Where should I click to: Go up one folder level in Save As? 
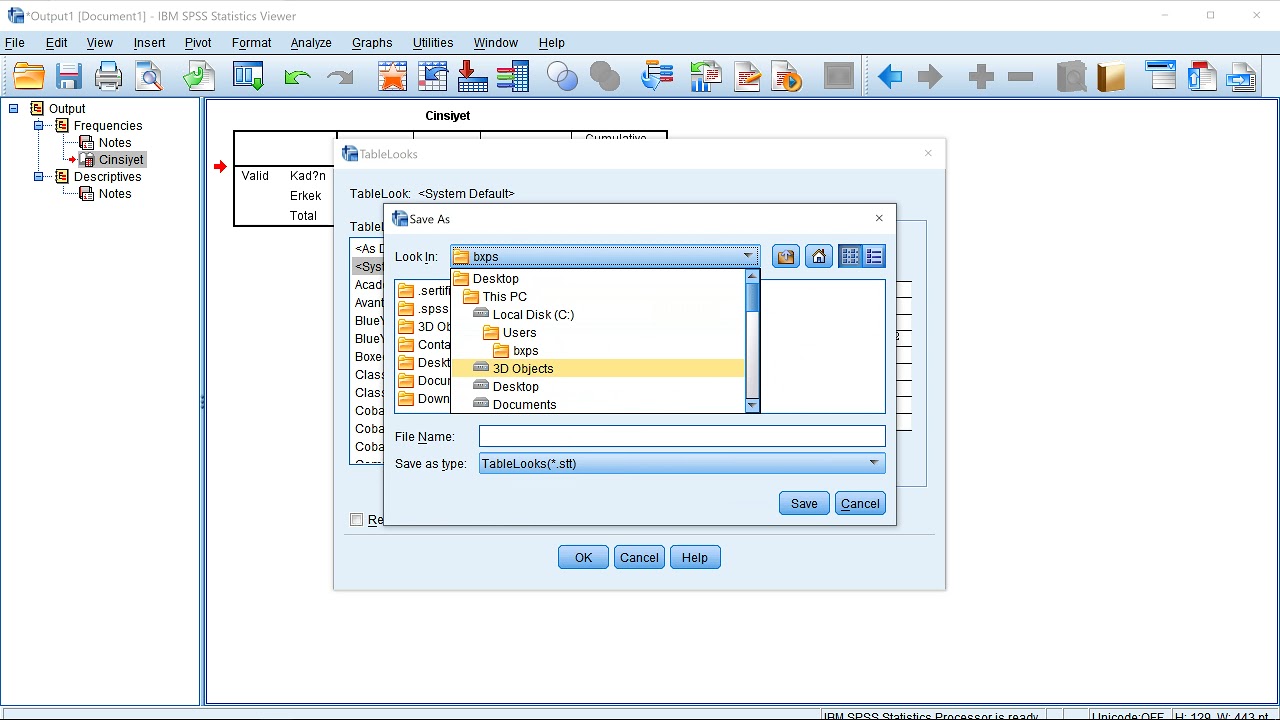coord(786,257)
